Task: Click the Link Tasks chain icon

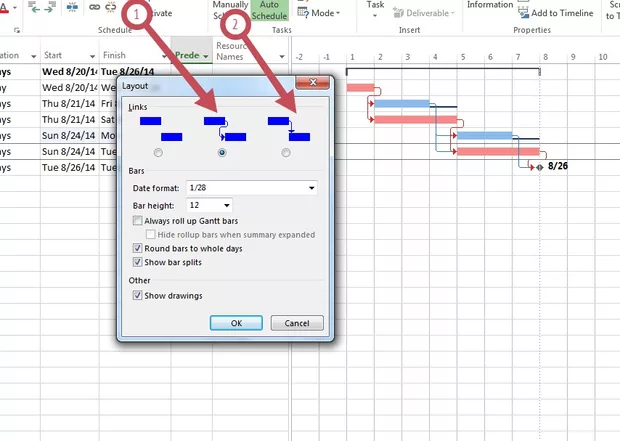Action: (x=95, y=7)
